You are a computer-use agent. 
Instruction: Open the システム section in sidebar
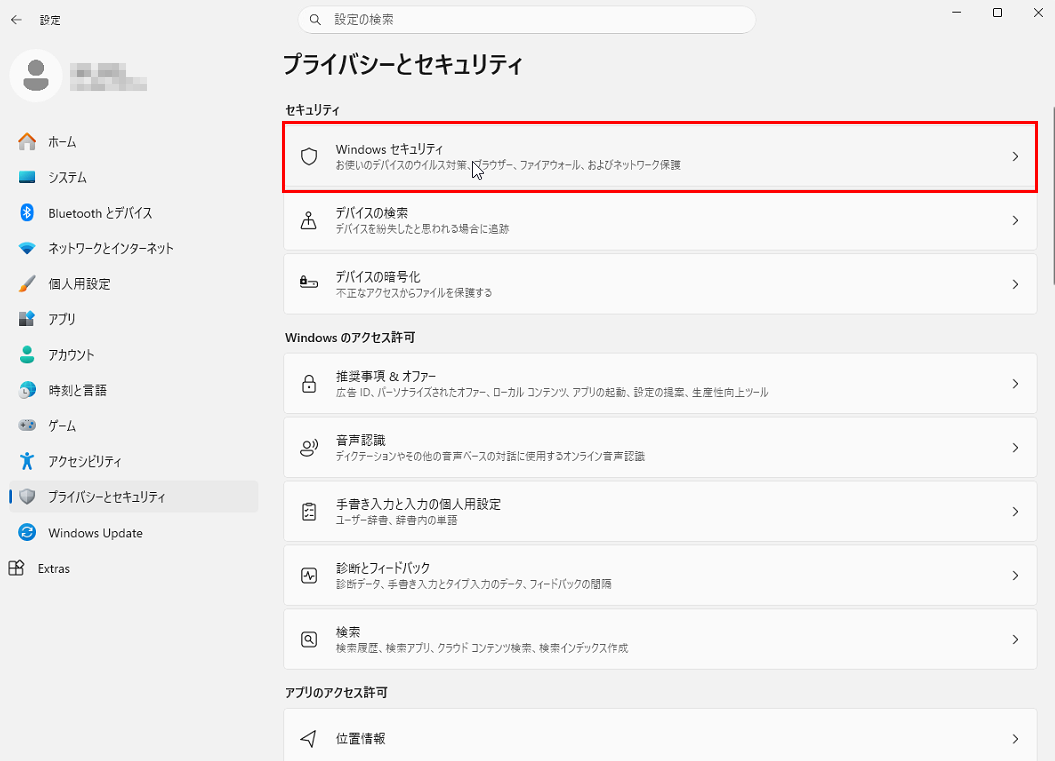68,177
